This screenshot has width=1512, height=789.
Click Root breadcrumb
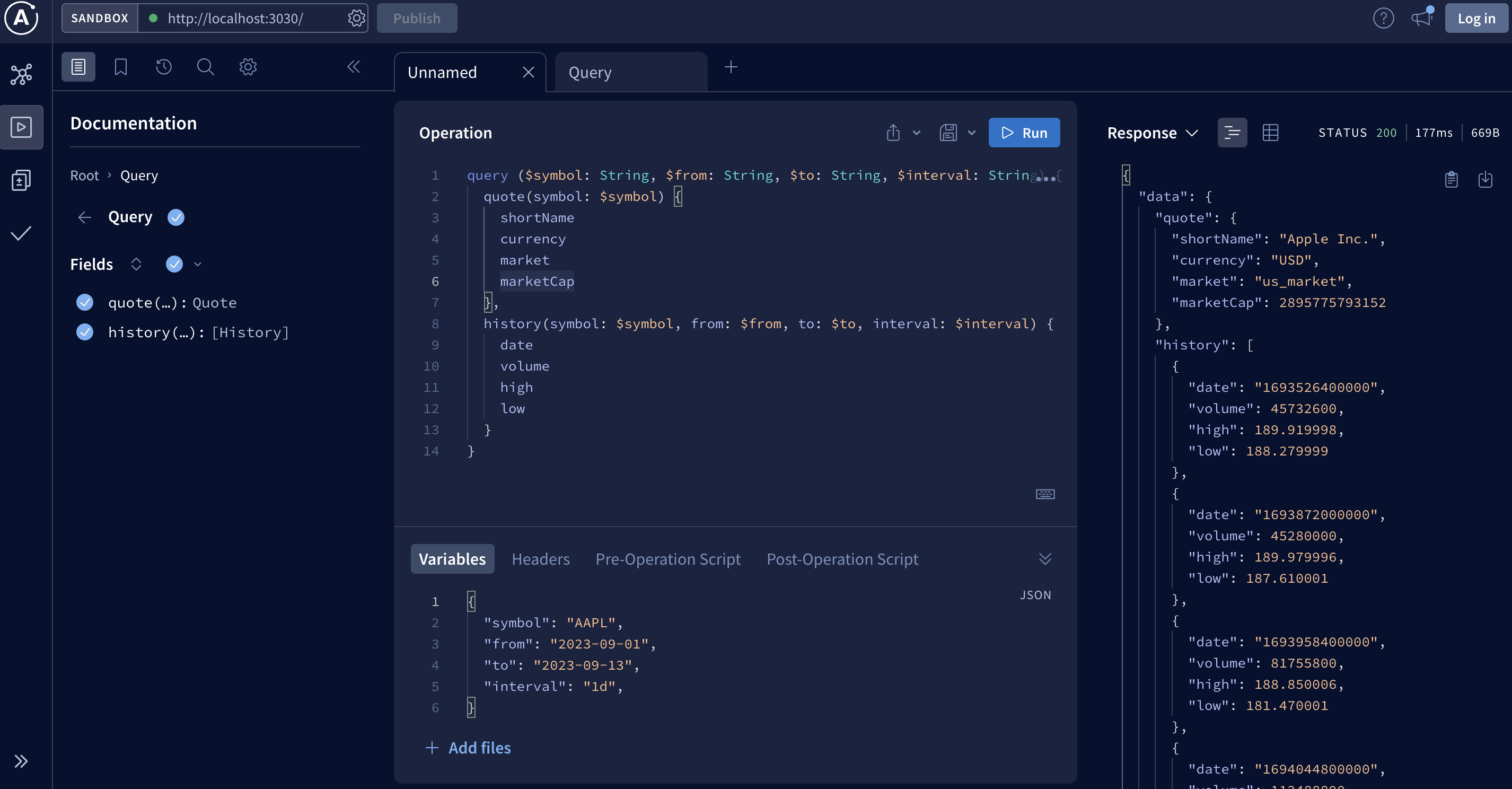pos(84,176)
